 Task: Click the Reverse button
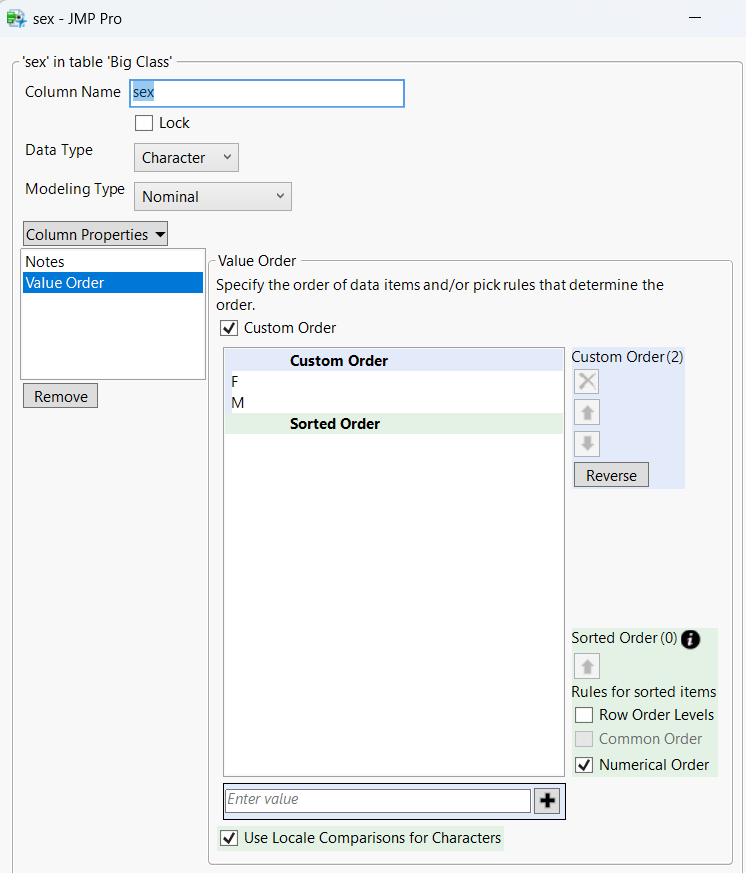pyautogui.click(x=611, y=475)
